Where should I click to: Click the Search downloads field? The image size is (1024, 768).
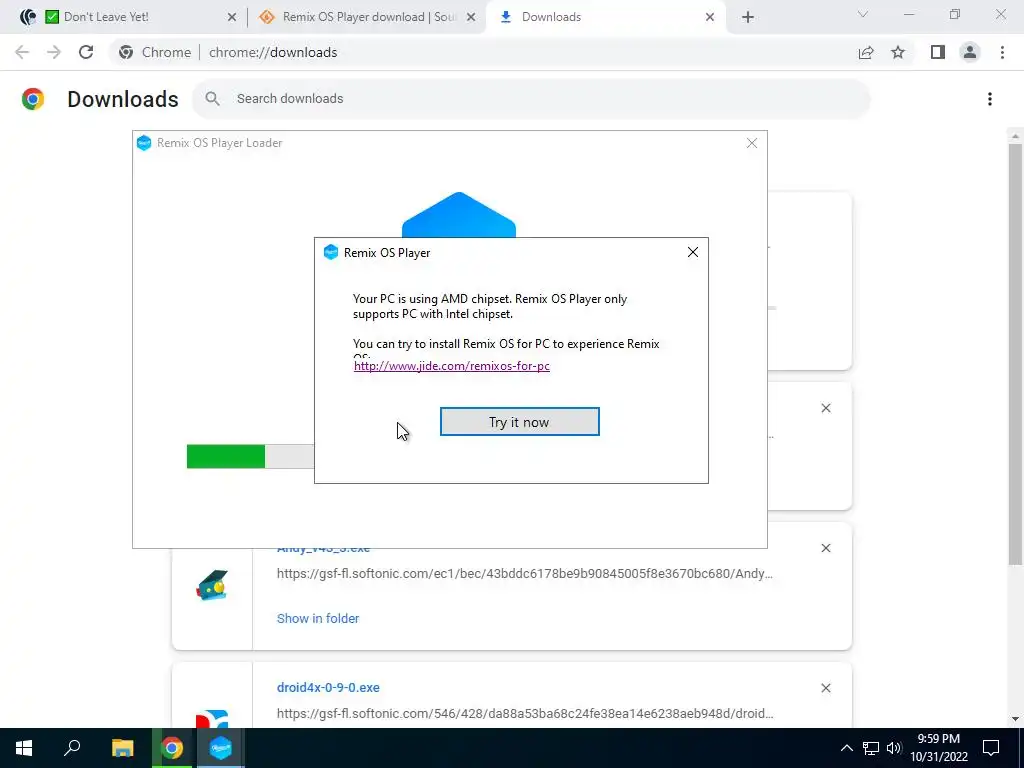[531, 99]
